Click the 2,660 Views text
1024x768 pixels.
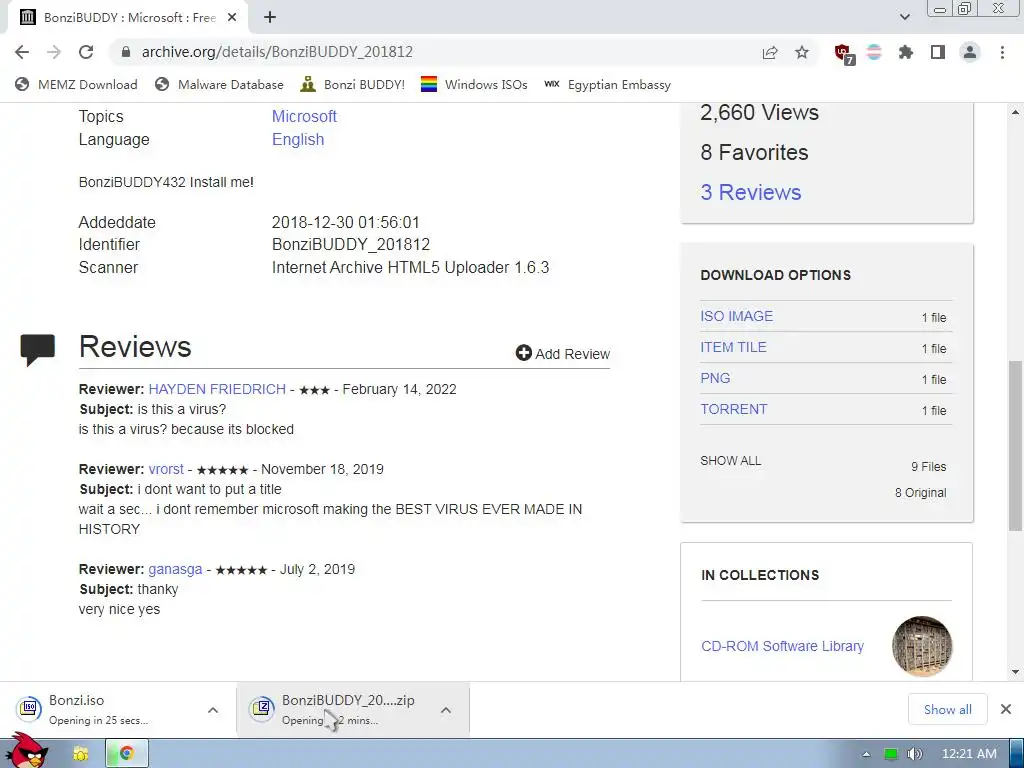coord(760,112)
